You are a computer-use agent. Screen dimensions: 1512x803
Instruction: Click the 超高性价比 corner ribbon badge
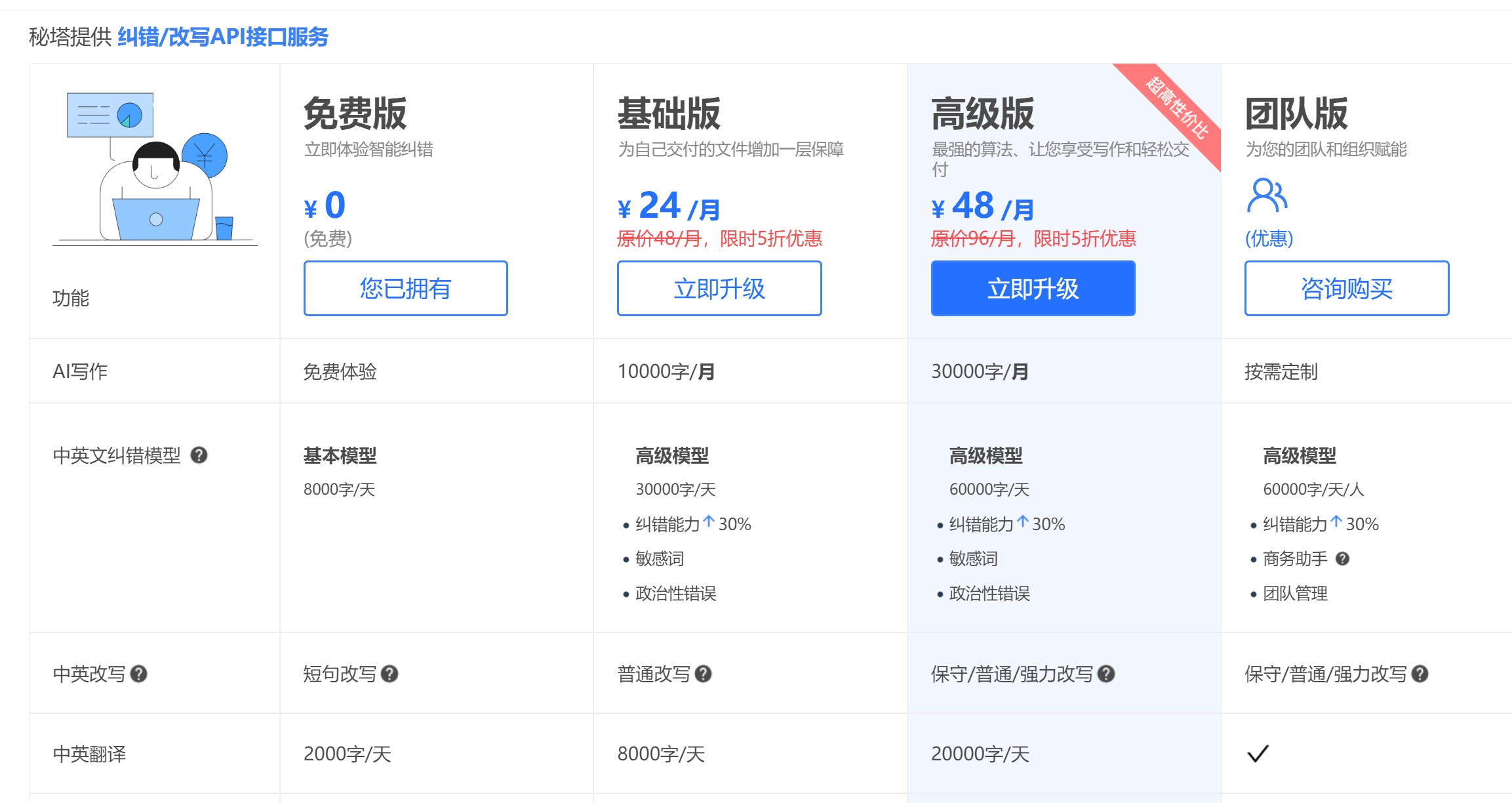tap(1172, 108)
